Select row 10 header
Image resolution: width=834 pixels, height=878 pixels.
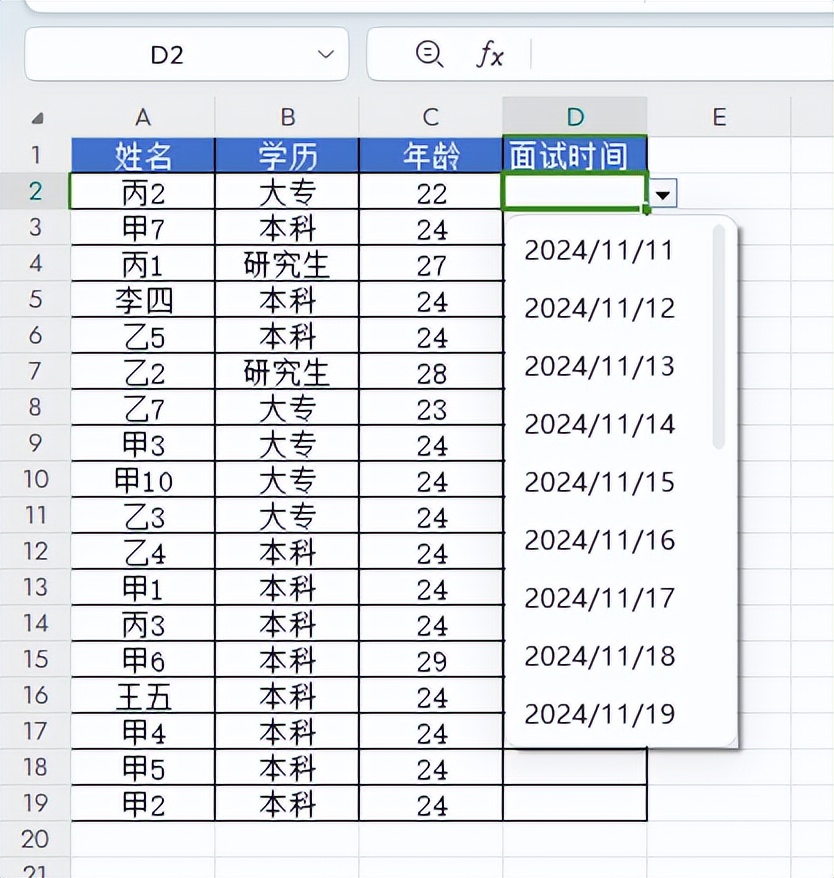point(35,479)
